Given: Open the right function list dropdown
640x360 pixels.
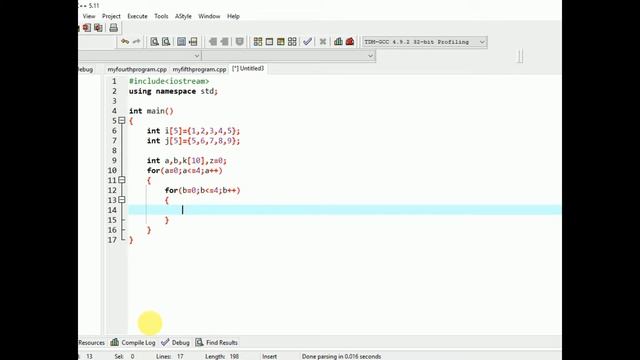Looking at the screenshot, I should [370, 56].
